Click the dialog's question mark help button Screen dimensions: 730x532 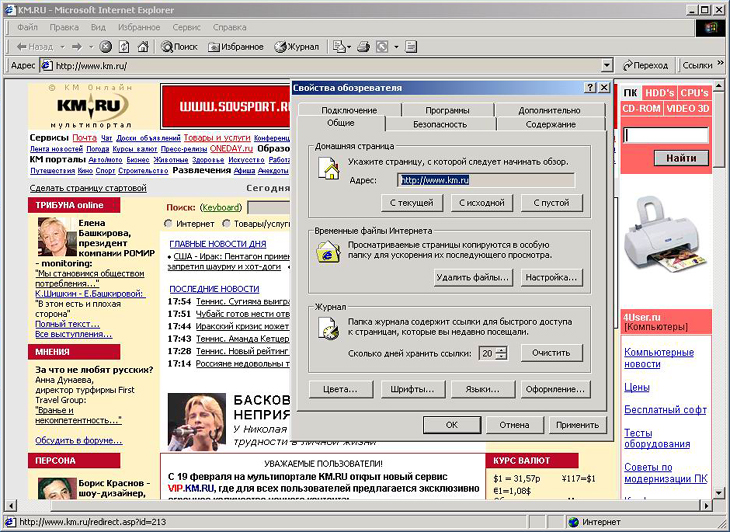click(590, 88)
